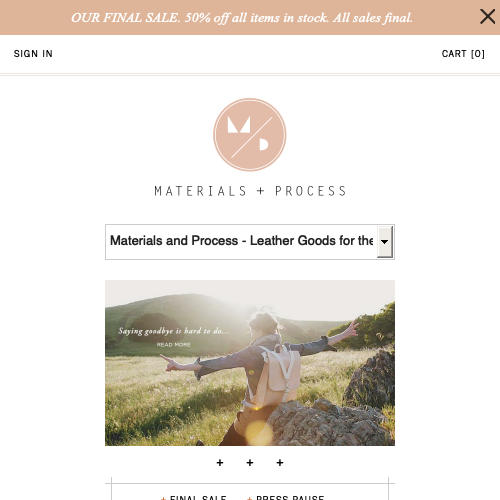Click READ MORE on the hero image
This screenshot has width=500, height=500.
[174, 345]
